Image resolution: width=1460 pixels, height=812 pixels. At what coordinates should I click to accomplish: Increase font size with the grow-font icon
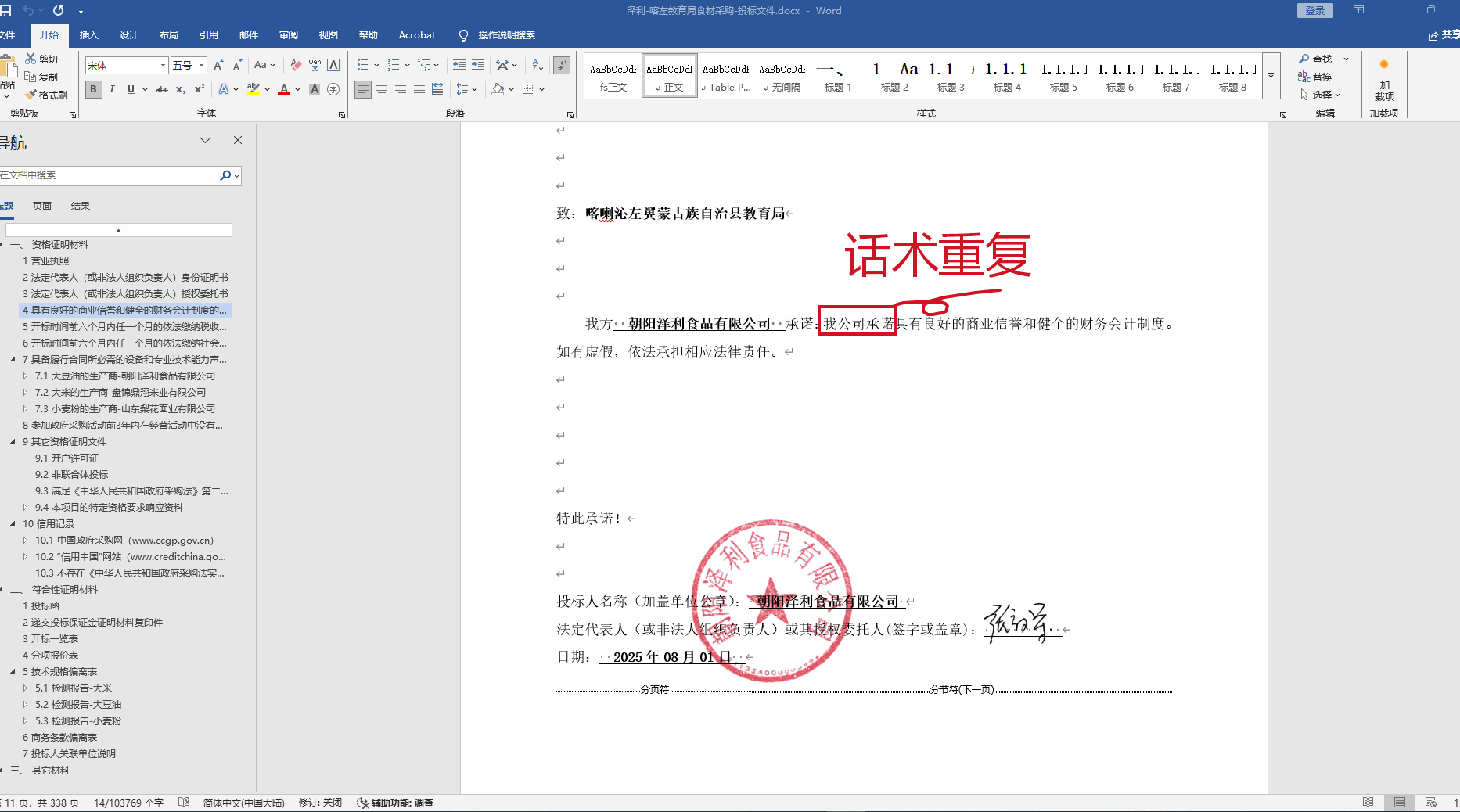(x=219, y=65)
